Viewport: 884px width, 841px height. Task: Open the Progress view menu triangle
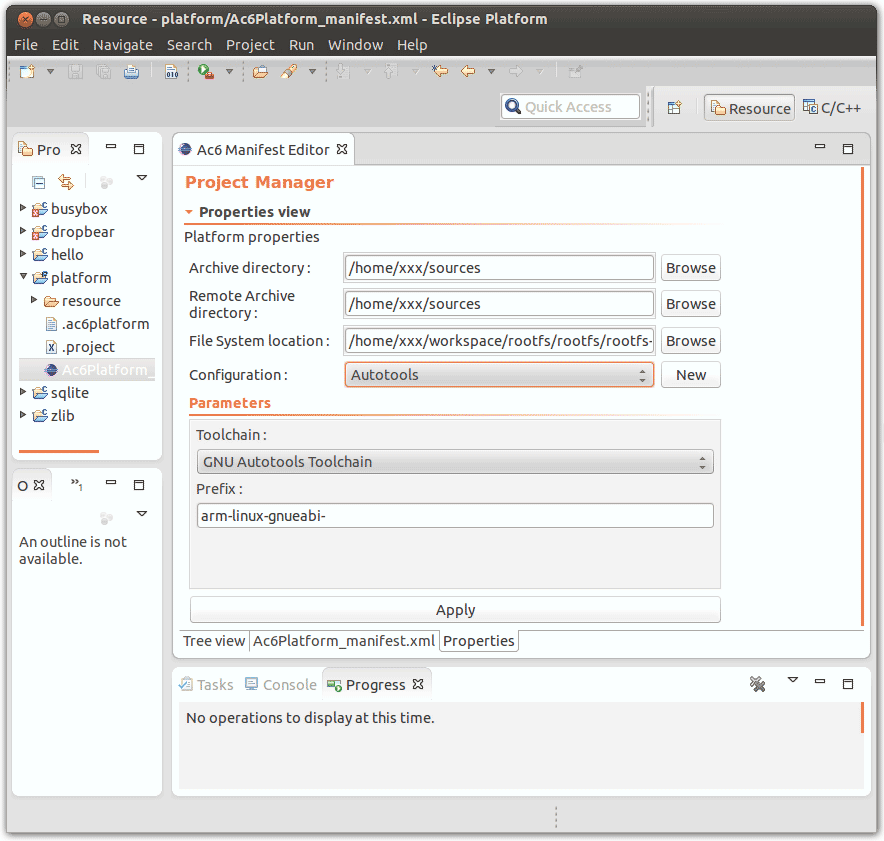point(793,680)
